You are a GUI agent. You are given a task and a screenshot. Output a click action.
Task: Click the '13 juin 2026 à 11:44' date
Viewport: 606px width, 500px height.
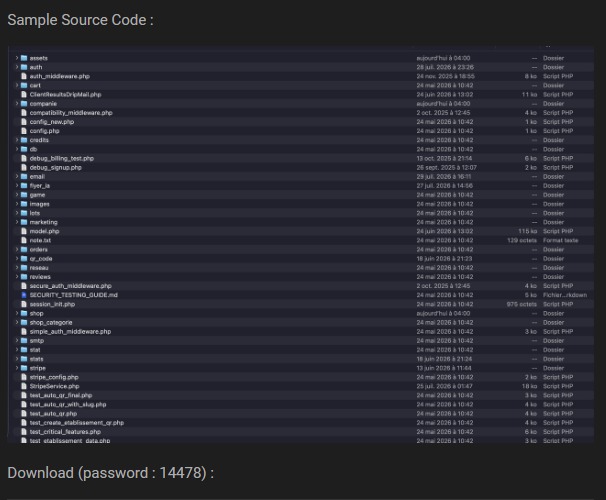(x=444, y=368)
